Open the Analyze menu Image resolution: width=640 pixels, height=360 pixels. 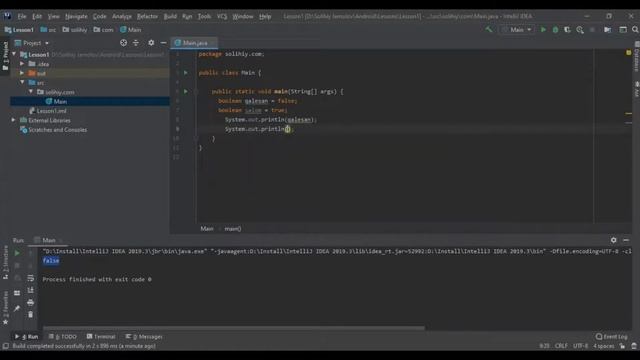[x=122, y=16]
